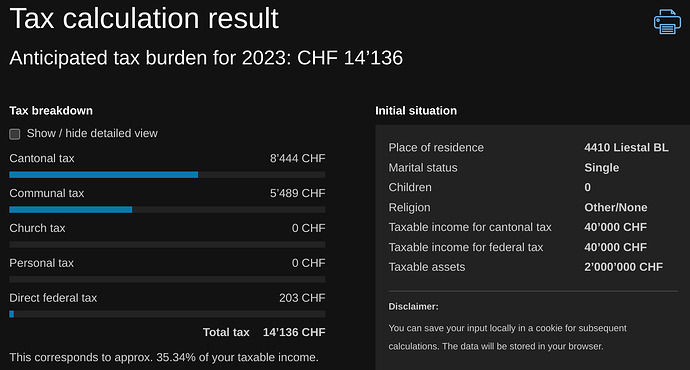690x370 pixels.
Task: Click the Show / hide detailed view label
Action: pyautogui.click(x=92, y=133)
